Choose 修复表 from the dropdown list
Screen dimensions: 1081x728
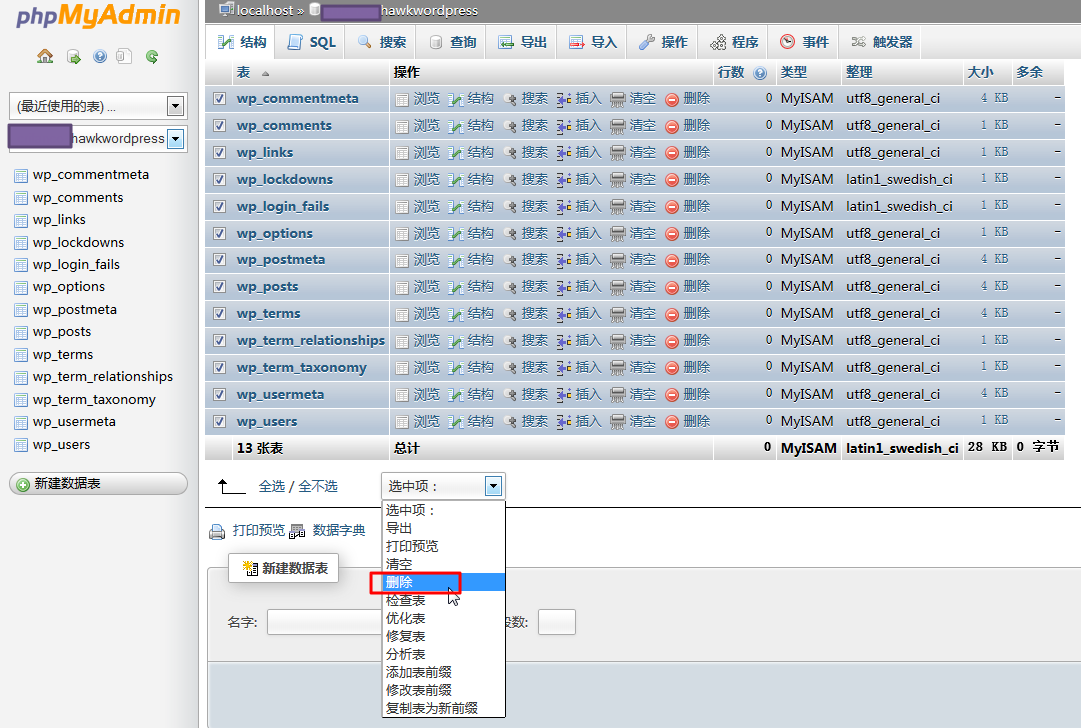[444, 636]
